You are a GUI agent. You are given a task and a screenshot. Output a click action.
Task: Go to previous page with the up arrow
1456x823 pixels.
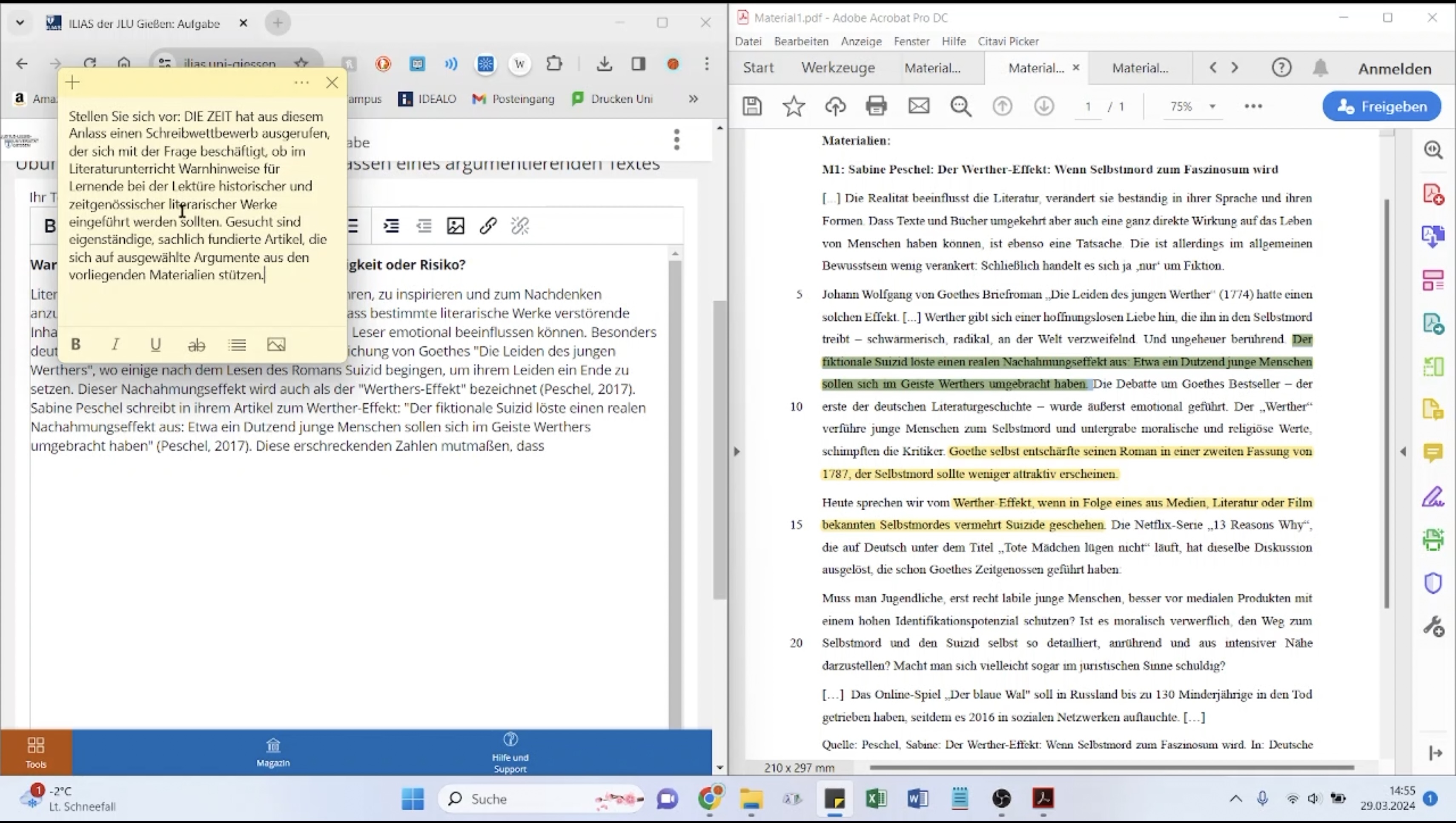click(x=1002, y=106)
